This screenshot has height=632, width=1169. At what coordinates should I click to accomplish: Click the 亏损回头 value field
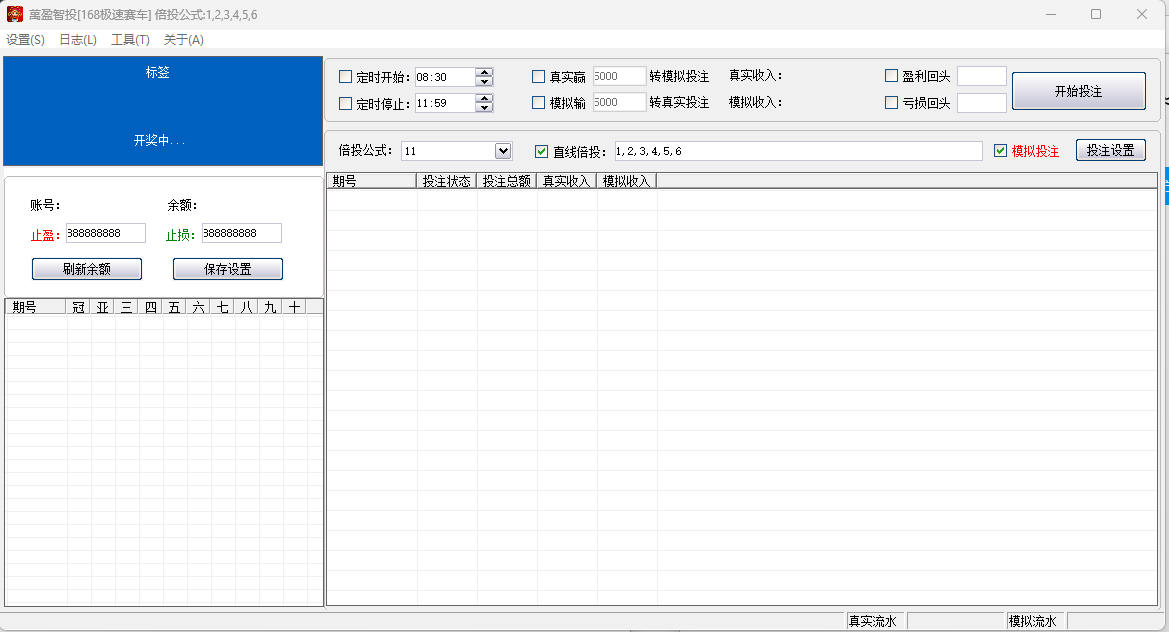pyautogui.click(x=982, y=103)
